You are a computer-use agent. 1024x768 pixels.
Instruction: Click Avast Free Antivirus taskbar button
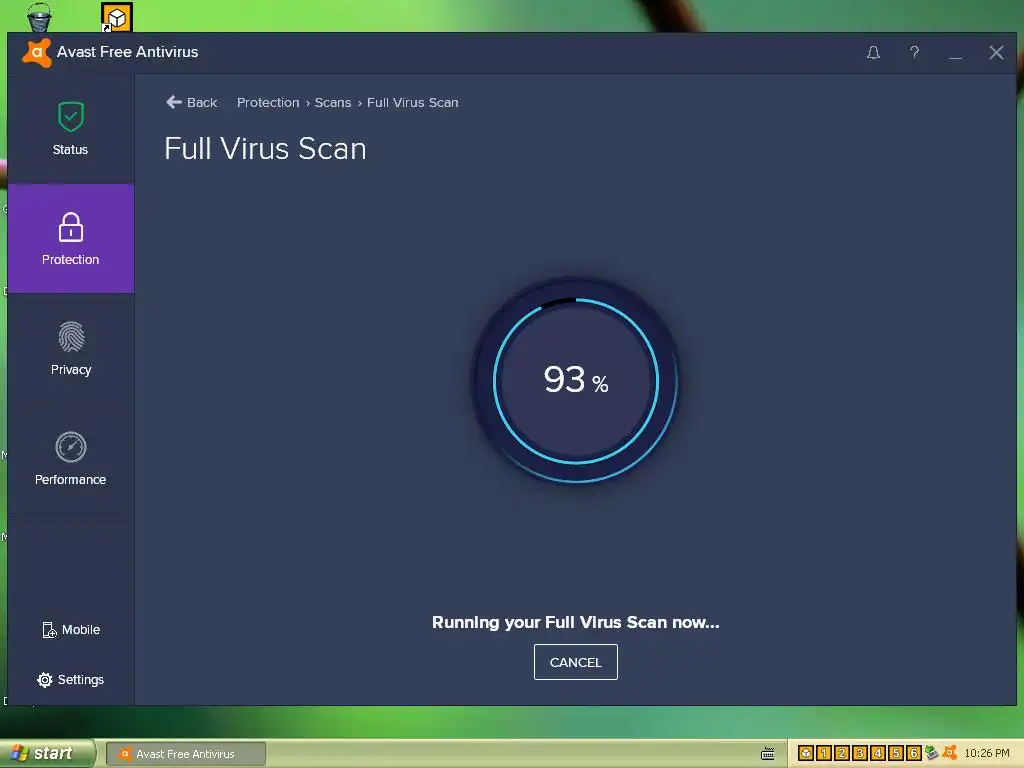click(185, 754)
